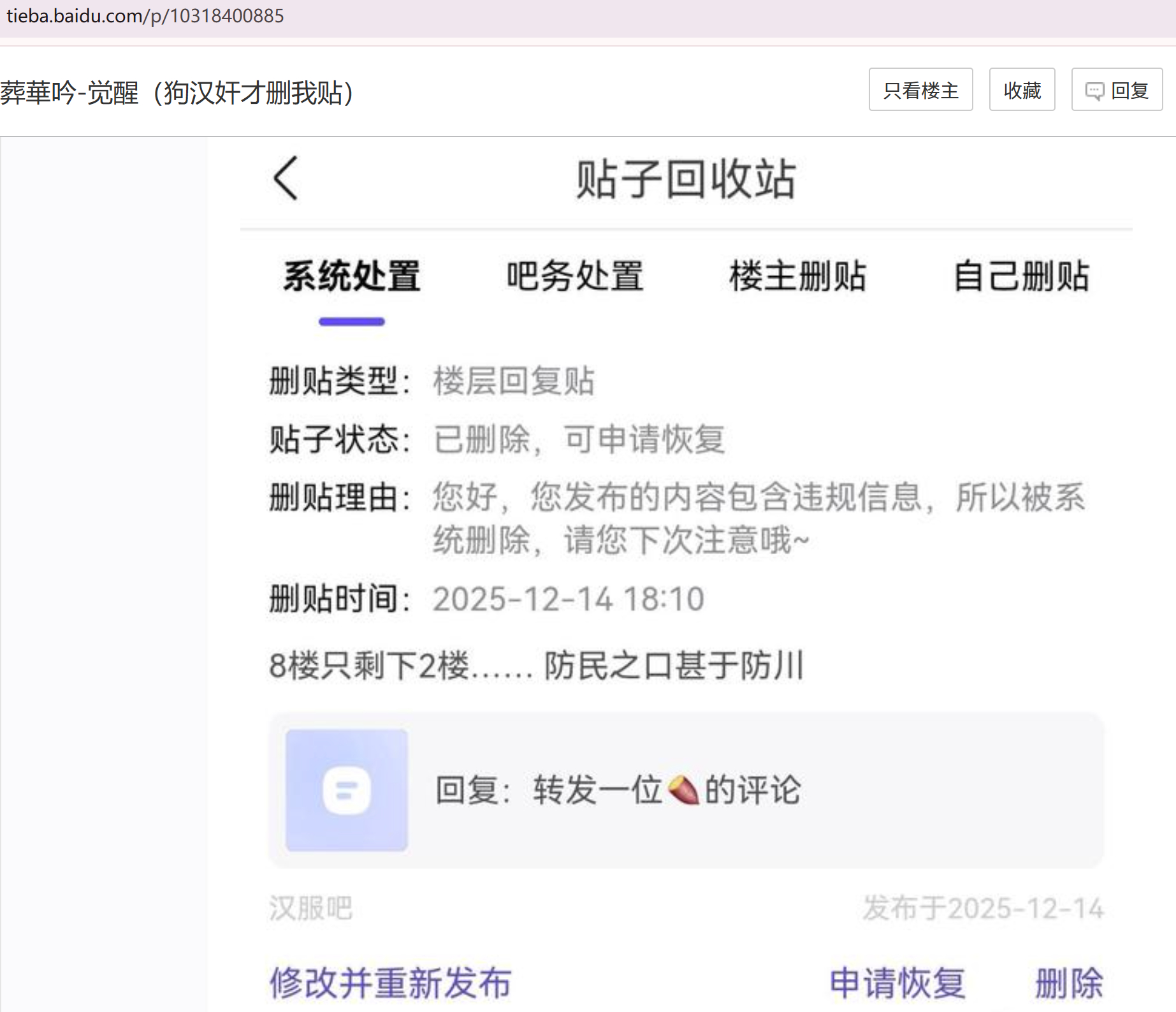Click the blue post icon in reply card
The image size is (1176, 1012).
pyautogui.click(x=346, y=790)
